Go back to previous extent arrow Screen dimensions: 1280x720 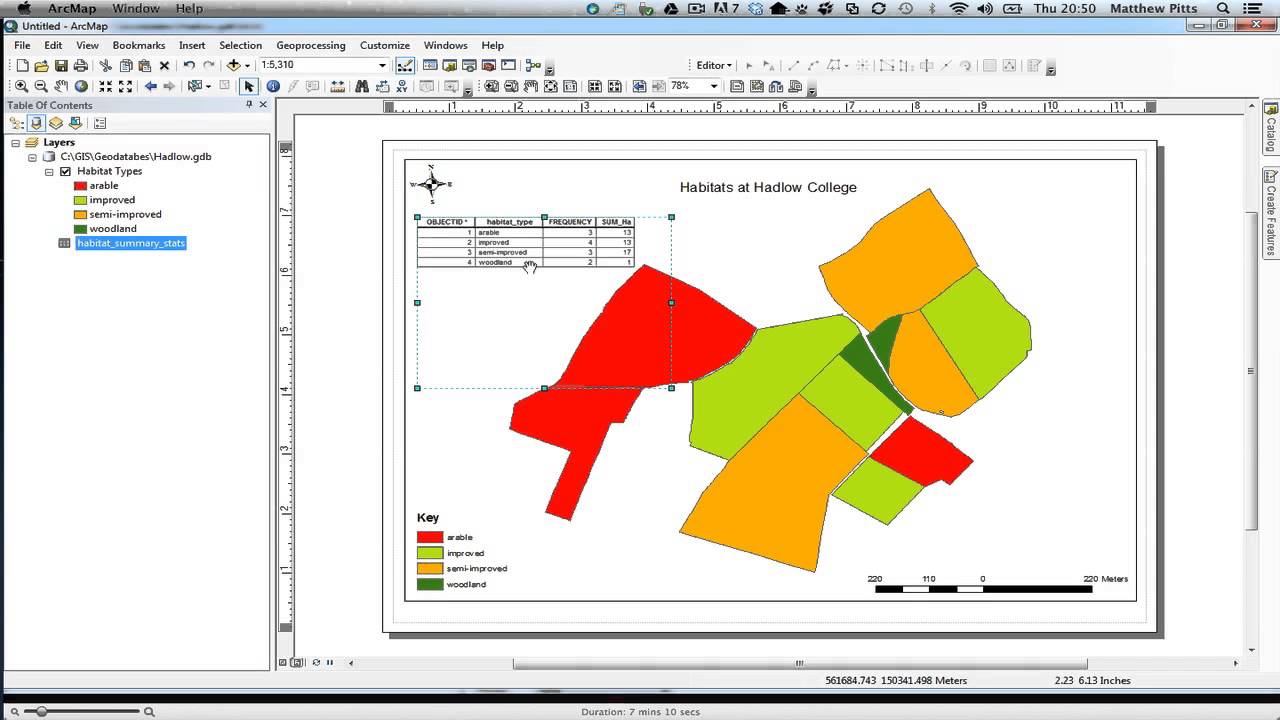coord(150,87)
